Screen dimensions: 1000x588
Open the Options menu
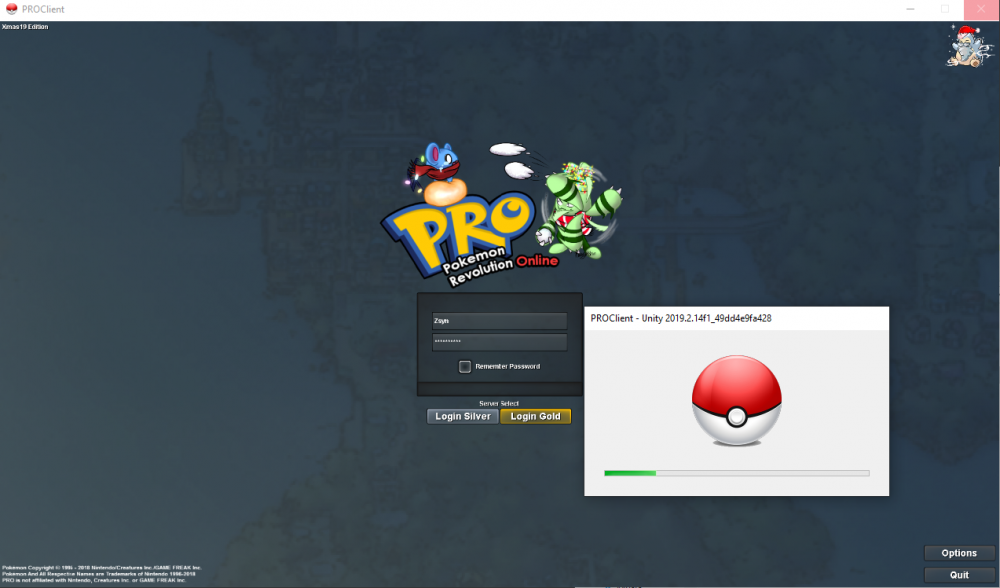pyautogui.click(x=958, y=553)
